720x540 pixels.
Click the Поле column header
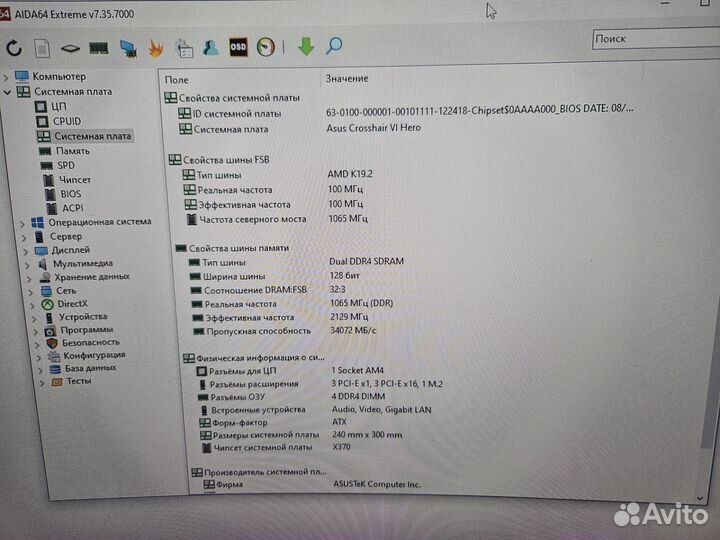[176, 80]
